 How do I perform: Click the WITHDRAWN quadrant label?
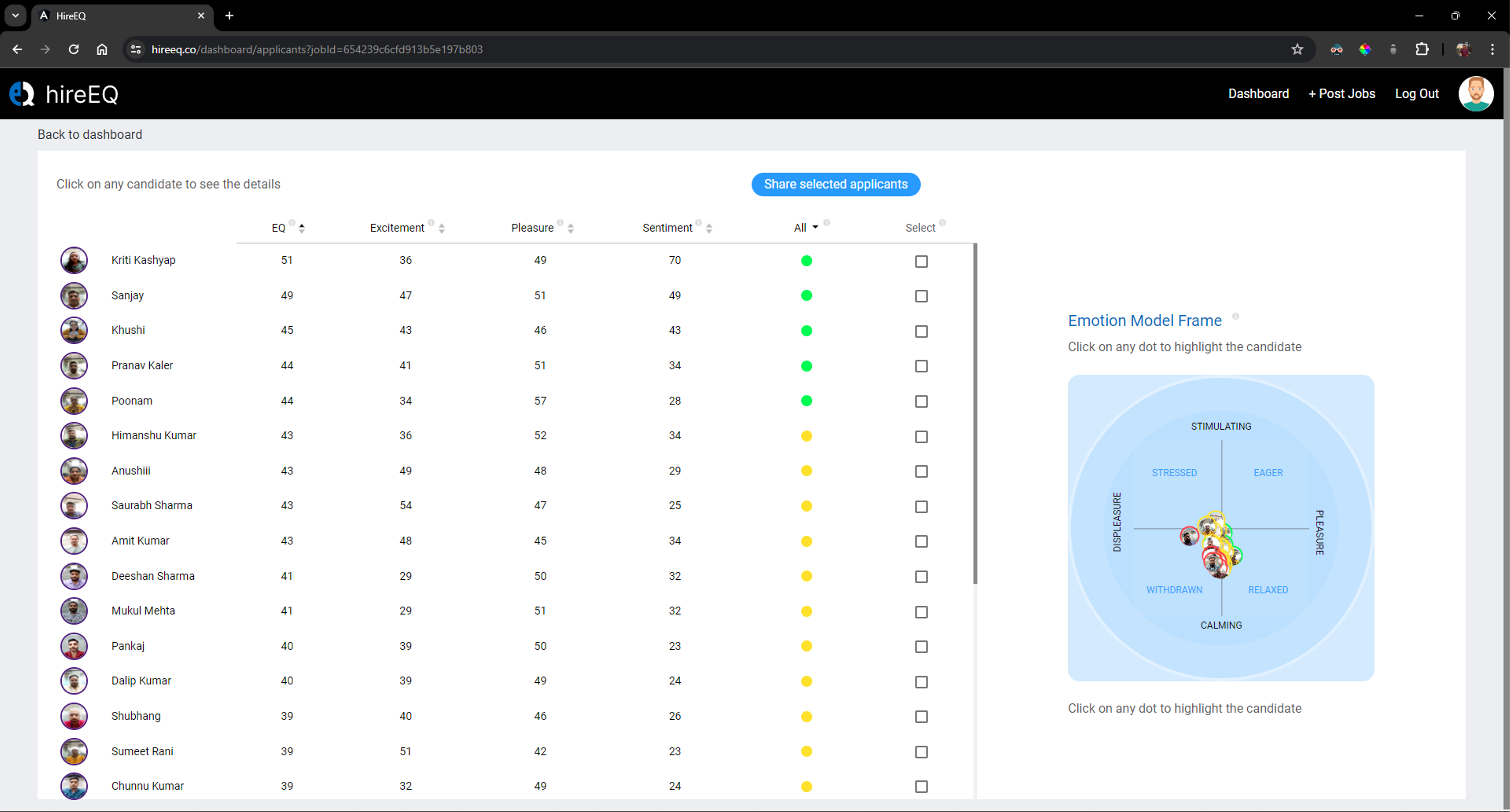1174,590
